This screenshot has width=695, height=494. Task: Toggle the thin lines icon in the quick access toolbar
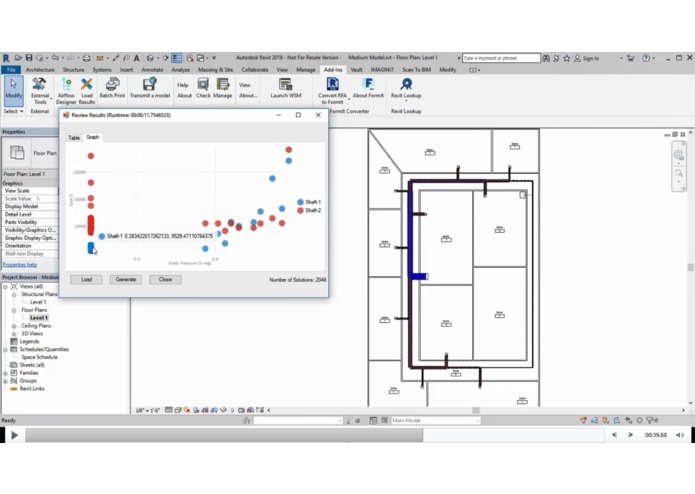coord(176,58)
